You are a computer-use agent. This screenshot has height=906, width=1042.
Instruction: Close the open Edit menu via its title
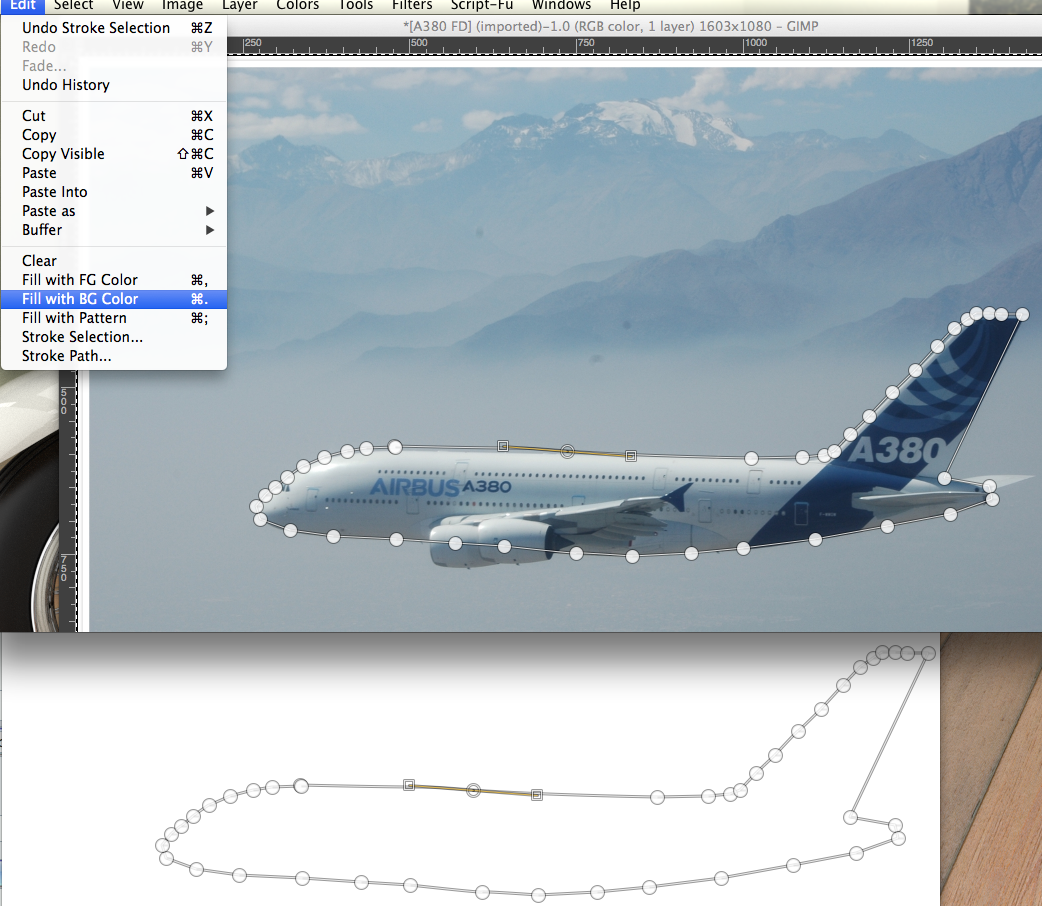coord(23,5)
